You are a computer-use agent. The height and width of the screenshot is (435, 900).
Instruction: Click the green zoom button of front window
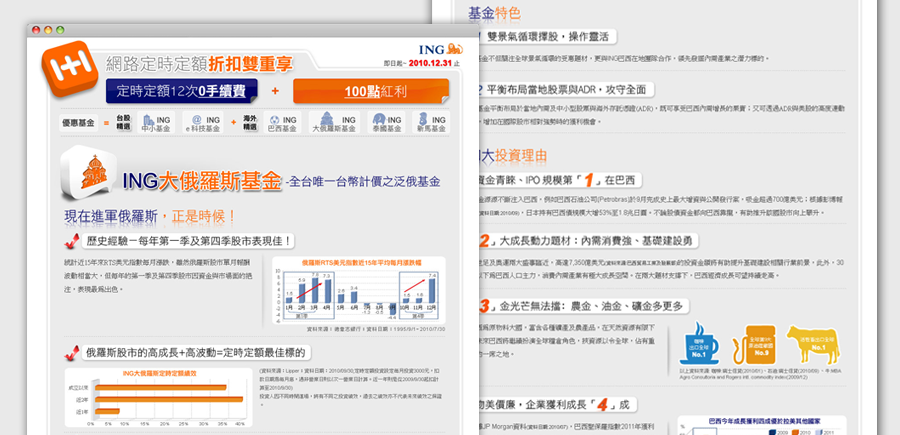tap(60, 30)
